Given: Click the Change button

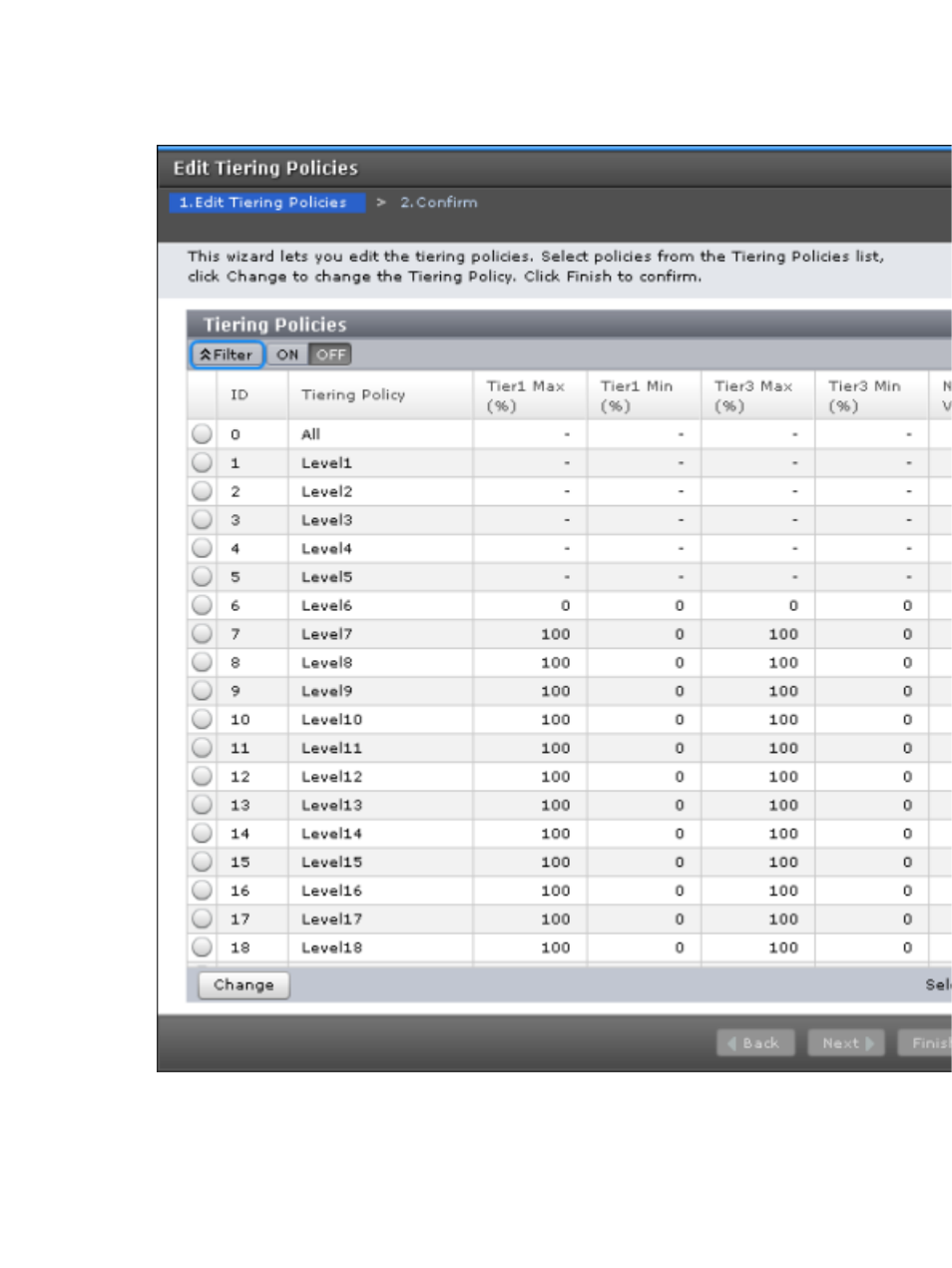Looking at the screenshot, I should pos(243,984).
